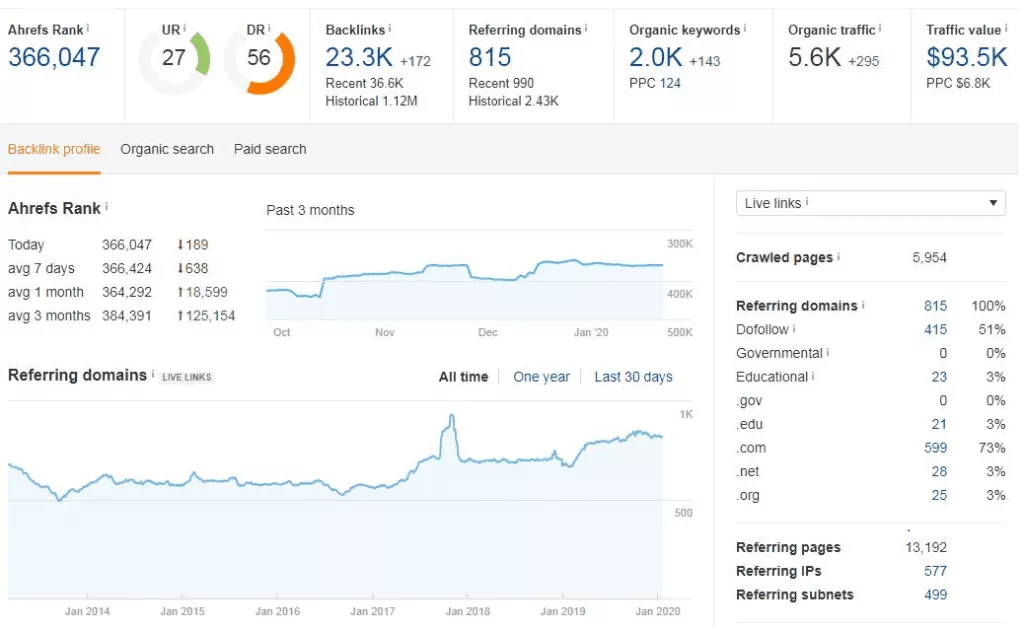Click the DR gauge showing 56

click(261, 57)
